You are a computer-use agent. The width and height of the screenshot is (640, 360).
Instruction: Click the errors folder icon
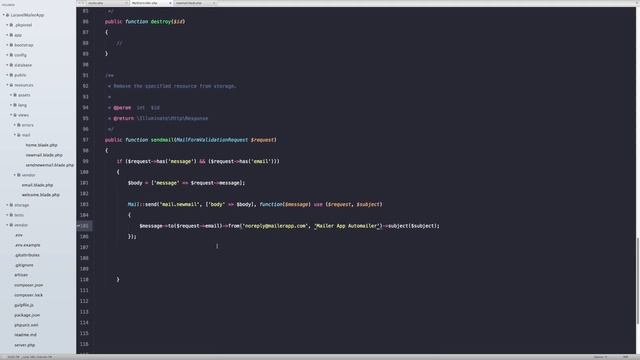coord(19,125)
